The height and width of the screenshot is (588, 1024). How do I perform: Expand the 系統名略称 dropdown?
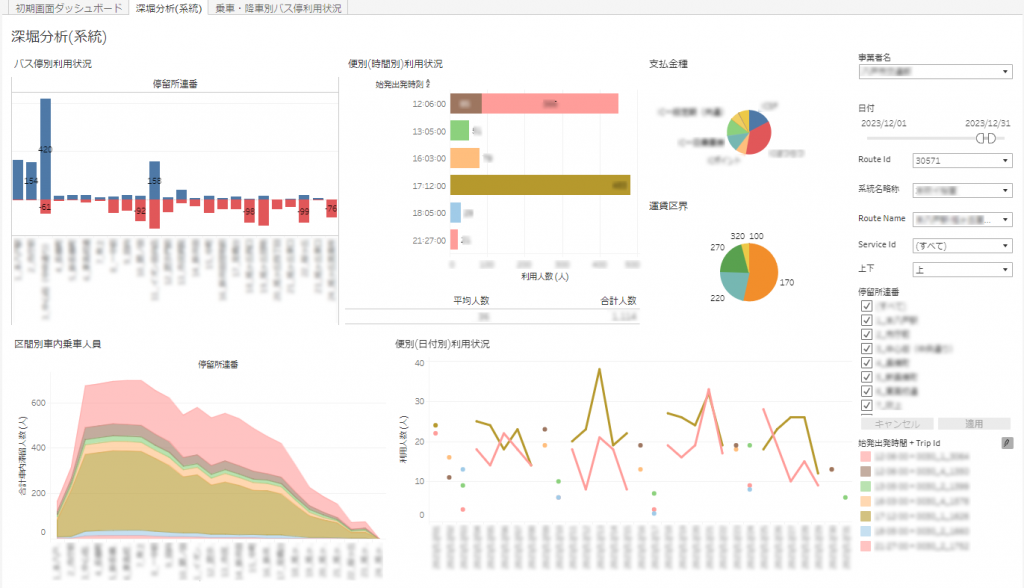pos(963,190)
